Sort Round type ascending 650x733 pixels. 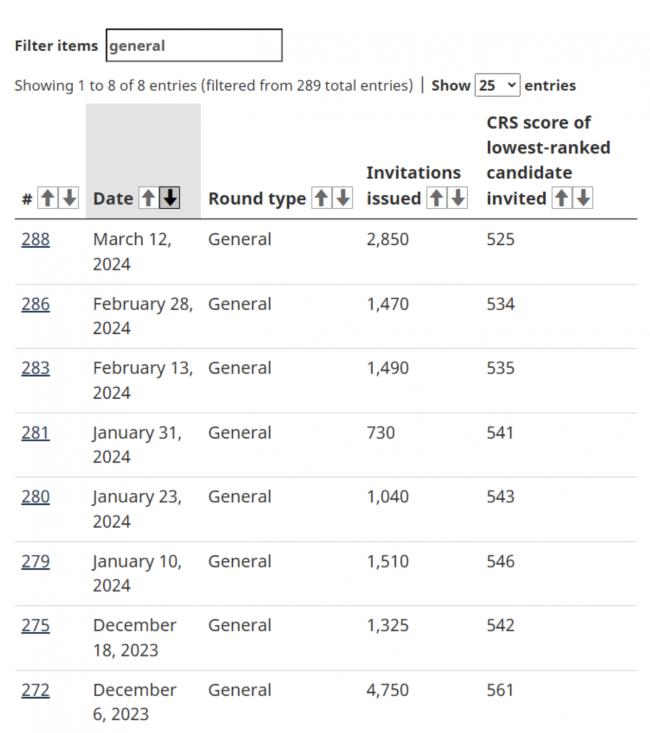click(x=321, y=198)
